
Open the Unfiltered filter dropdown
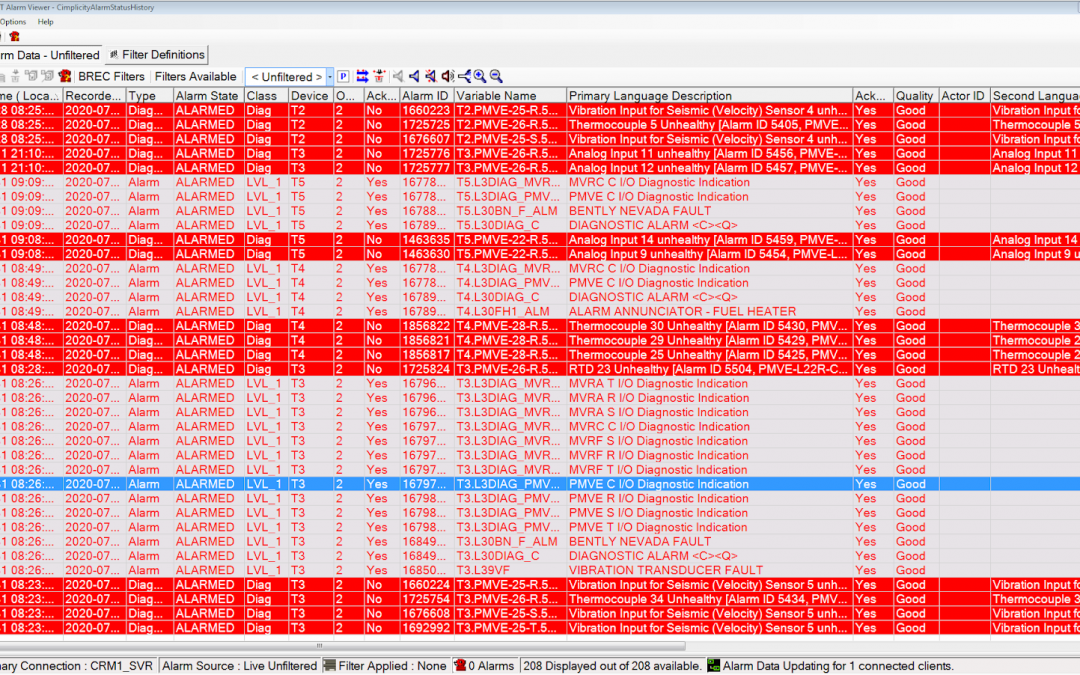pyautogui.click(x=286, y=77)
